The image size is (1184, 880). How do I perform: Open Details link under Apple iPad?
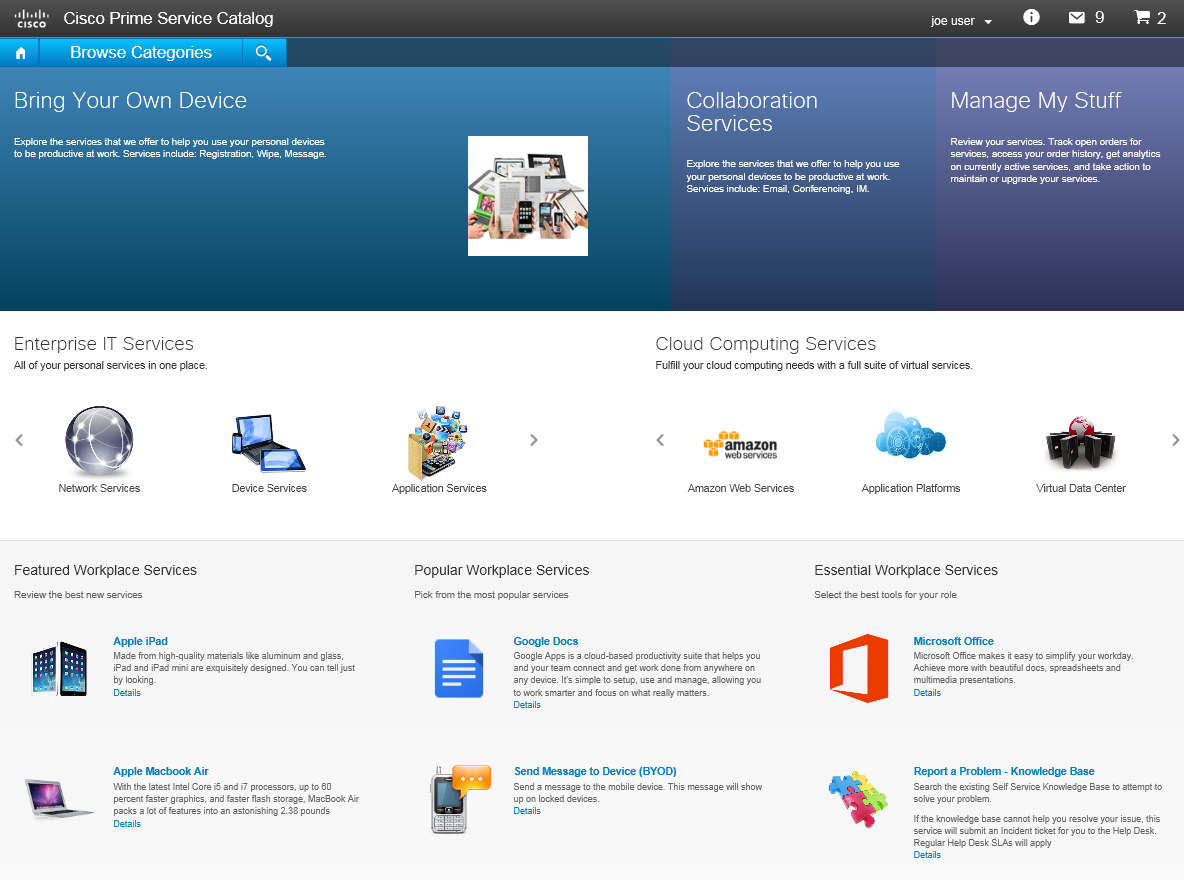(126, 692)
